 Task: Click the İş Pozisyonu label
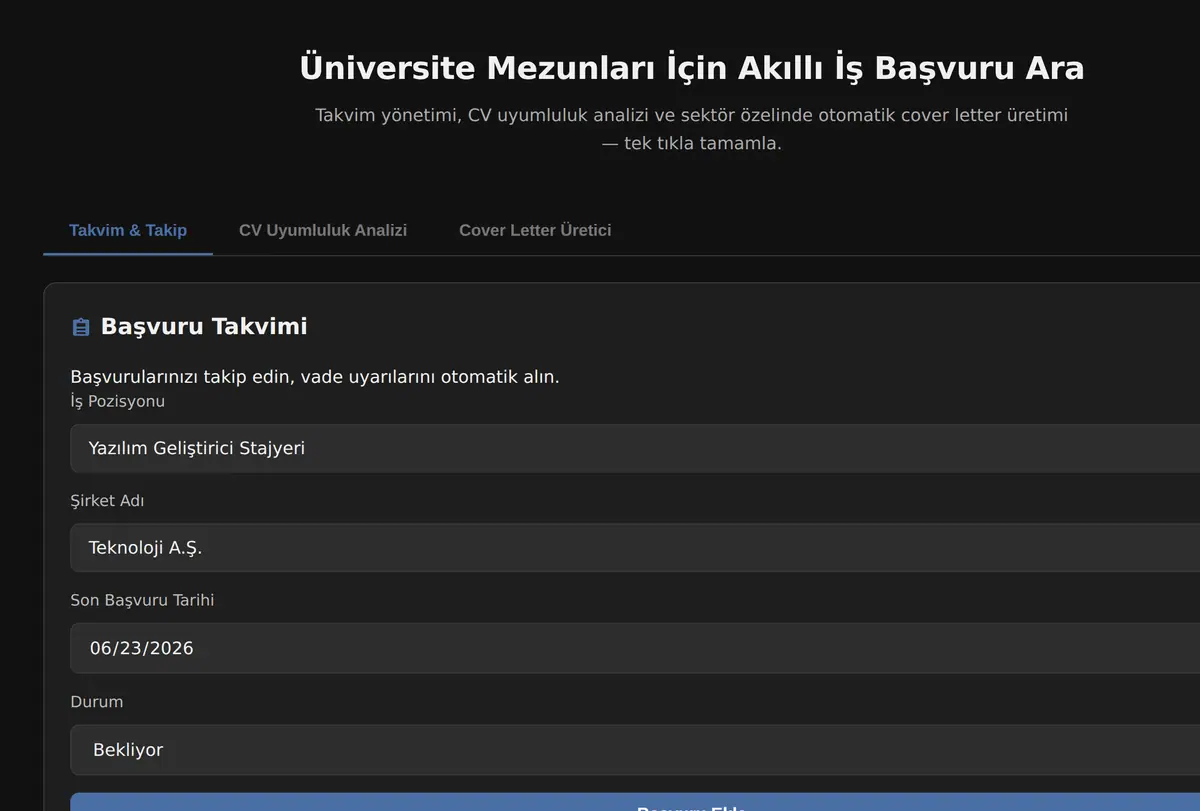point(118,401)
